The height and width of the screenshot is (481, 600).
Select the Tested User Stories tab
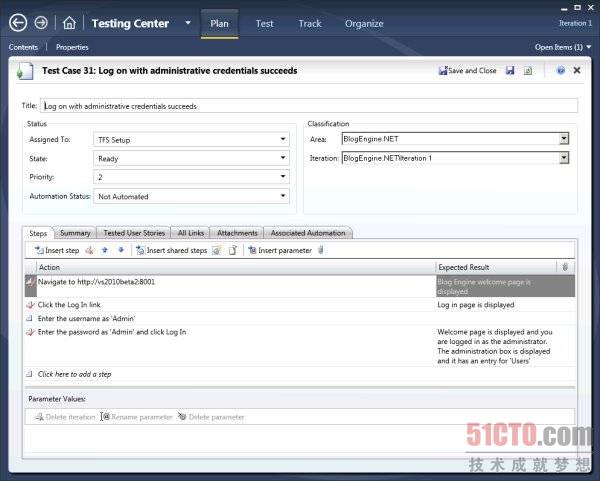[x=134, y=233]
